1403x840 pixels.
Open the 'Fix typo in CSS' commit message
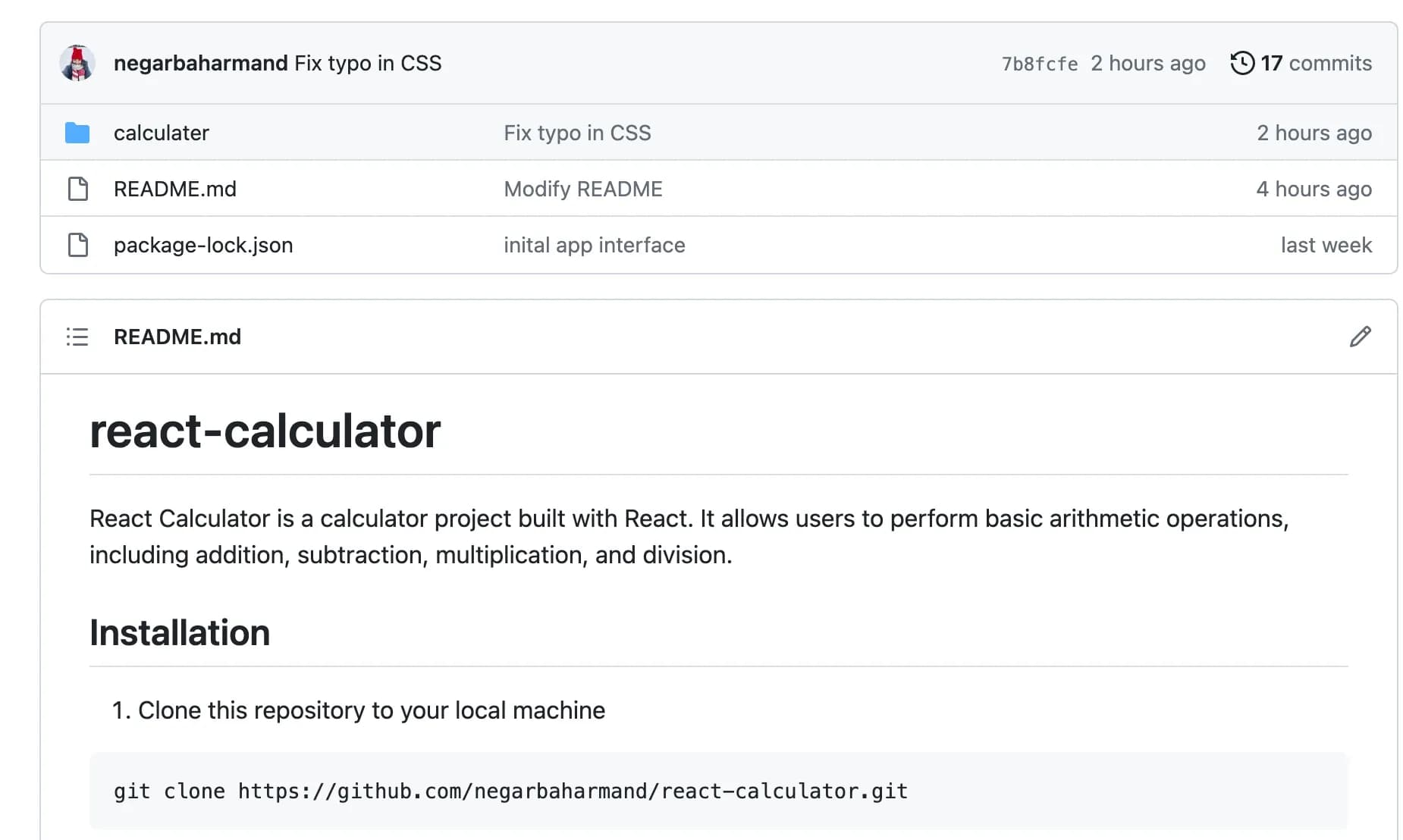[369, 63]
